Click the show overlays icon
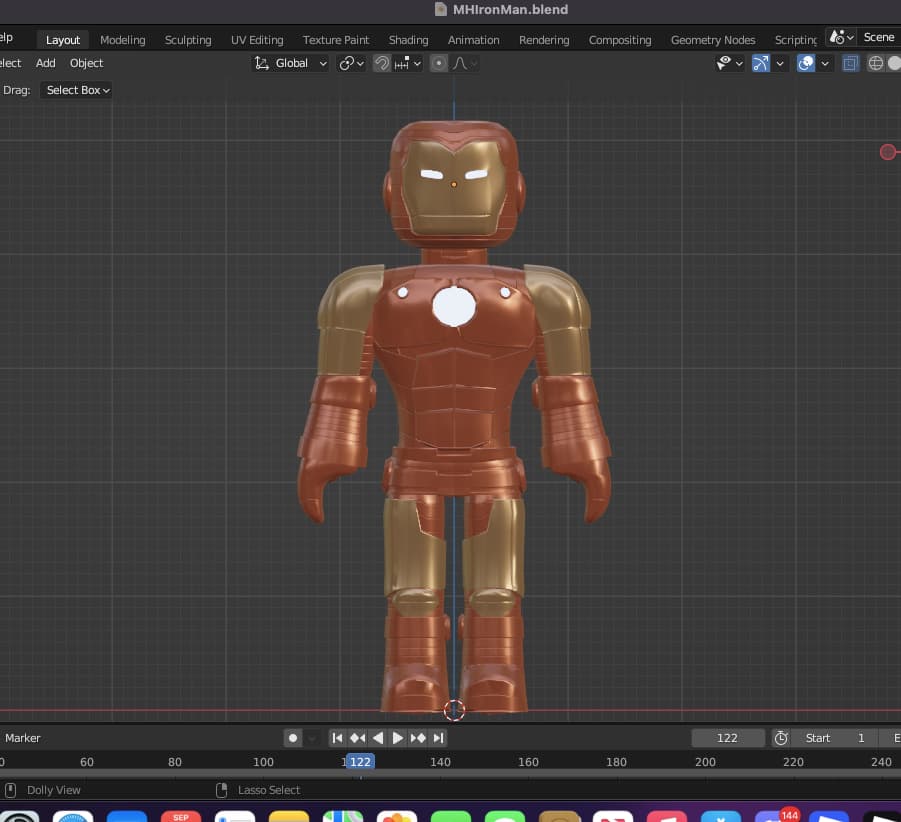Viewport: 901px width, 822px height. pyautogui.click(x=806, y=63)
